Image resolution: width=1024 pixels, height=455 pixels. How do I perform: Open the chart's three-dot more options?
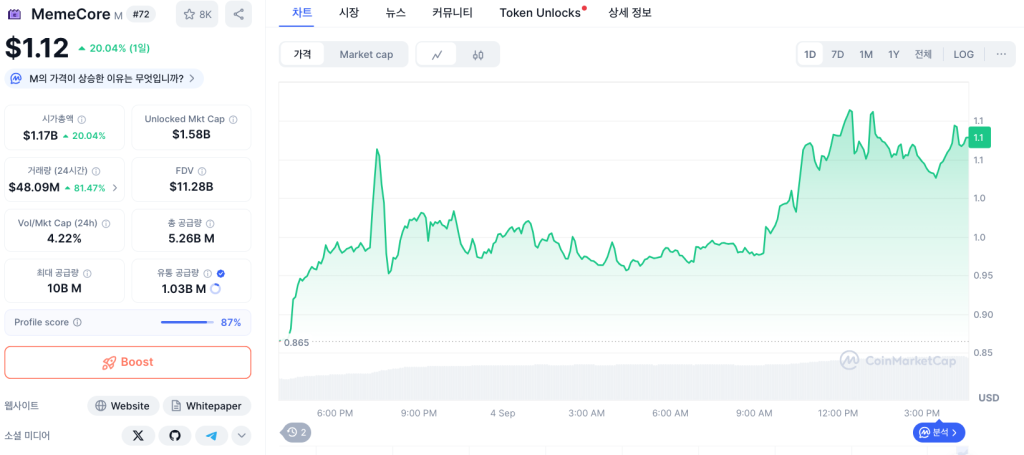point(1001,54)
